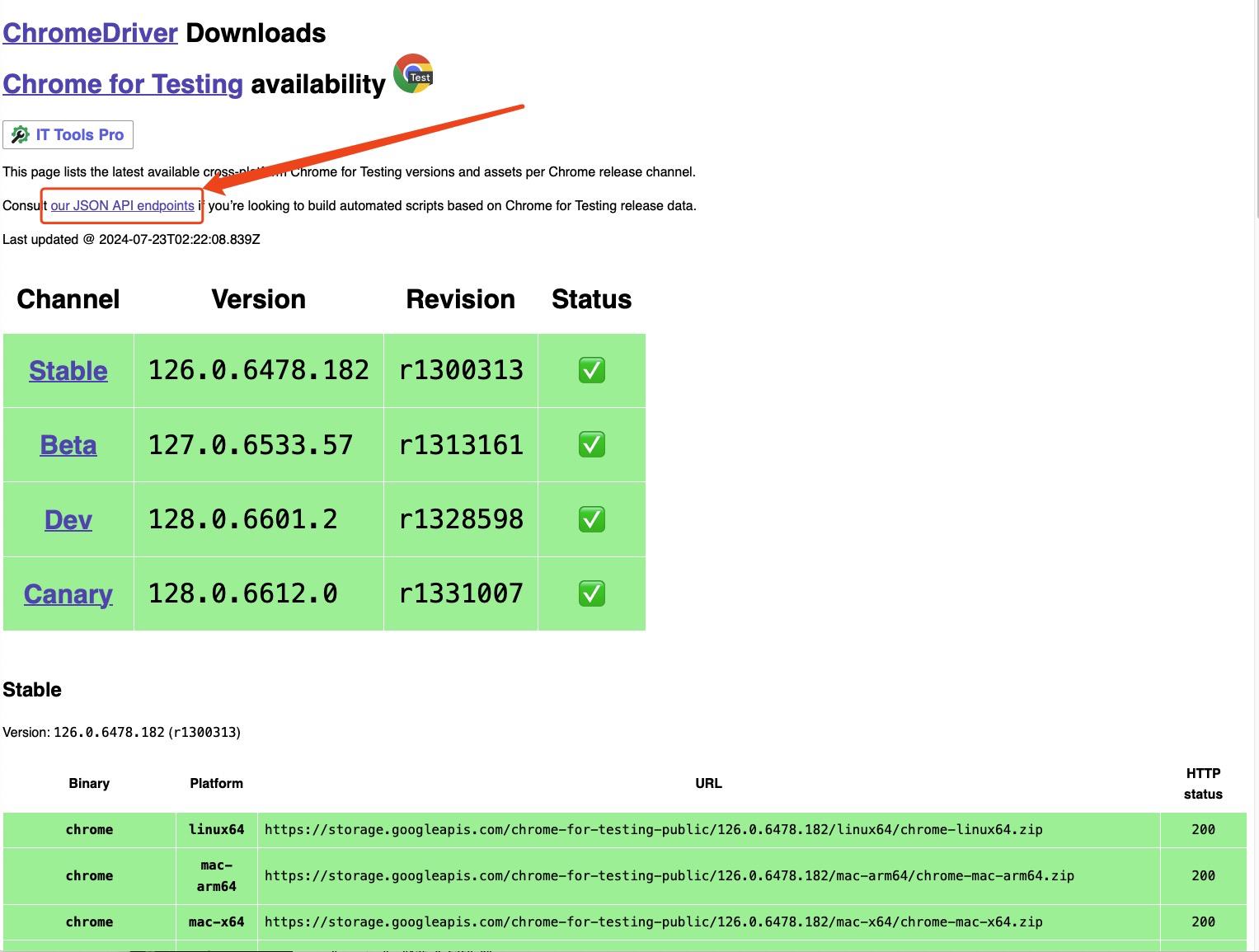Click the chrome-mac-arm64.zip URL
The width and height of the screenshot is (1259, 952).
pyautogui.click(x=669, y=876)
